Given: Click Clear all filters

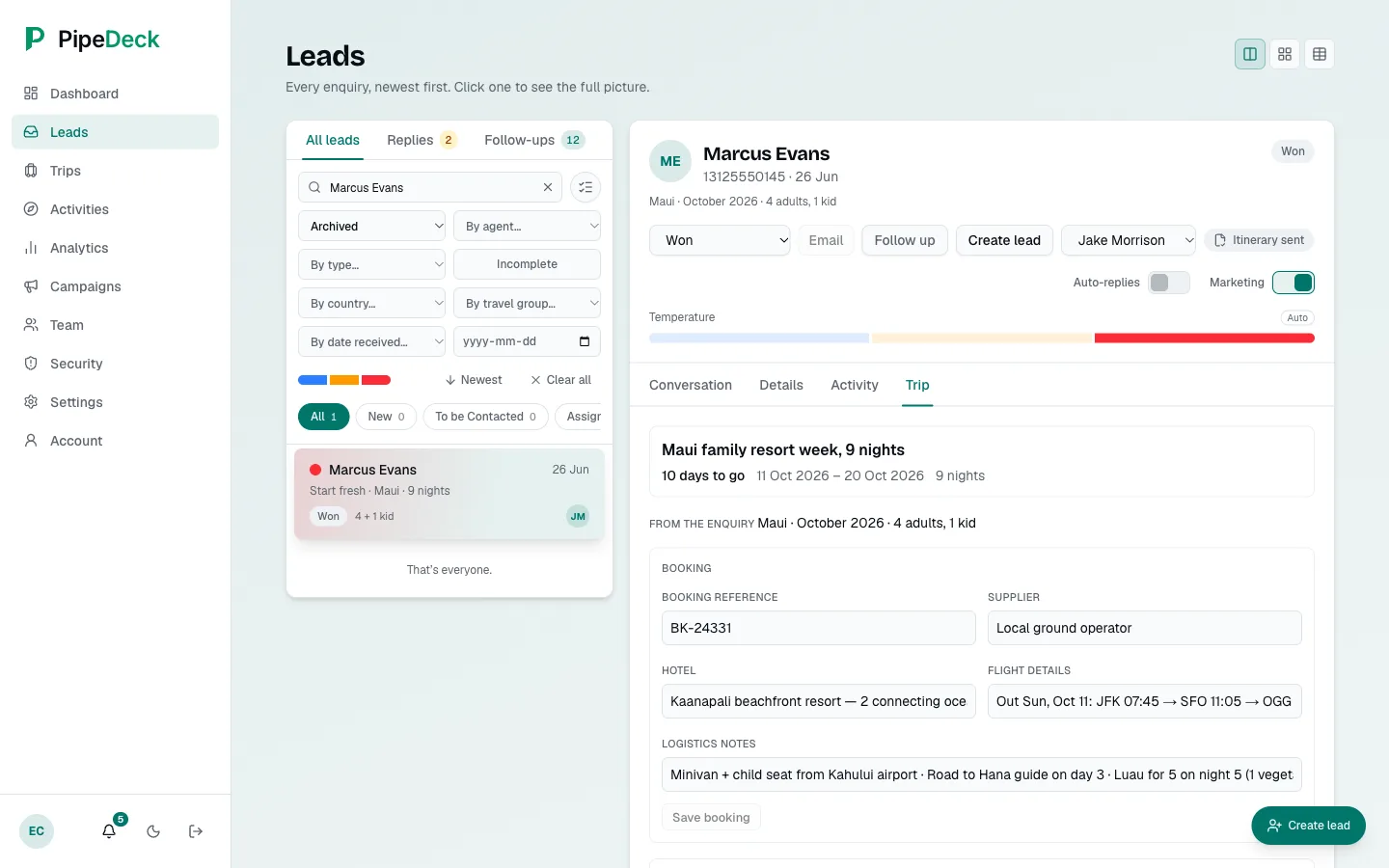Looking at the screenshot, I should [x=560, y=380].
